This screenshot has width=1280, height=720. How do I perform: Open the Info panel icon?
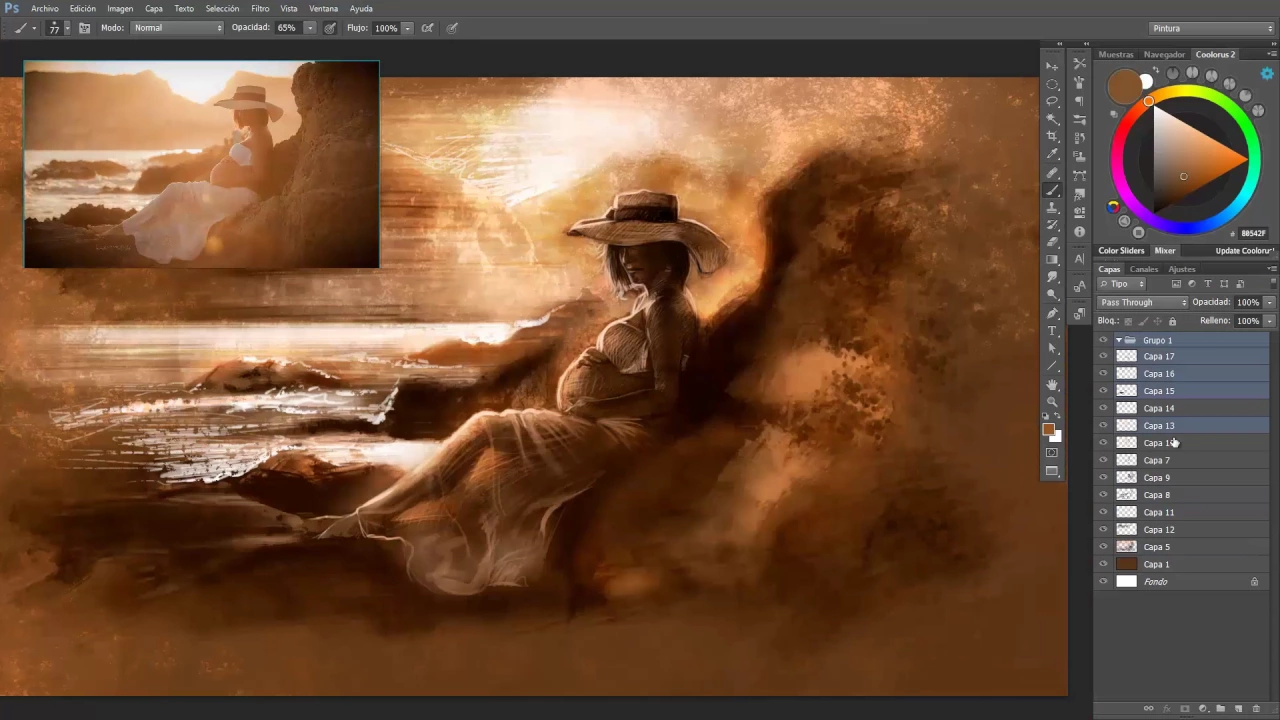pyautogui.click(x=1079, y=232)
